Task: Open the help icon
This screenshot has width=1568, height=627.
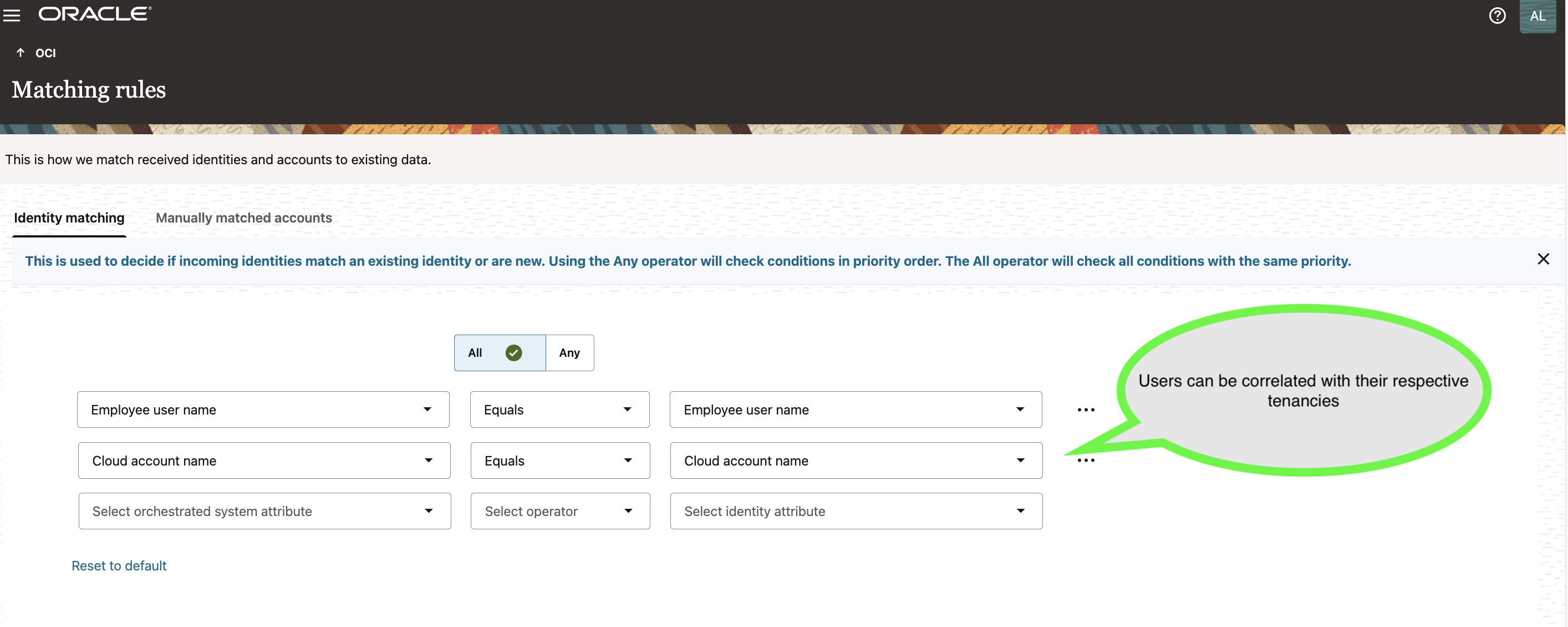Action: tap(1497, 15)
